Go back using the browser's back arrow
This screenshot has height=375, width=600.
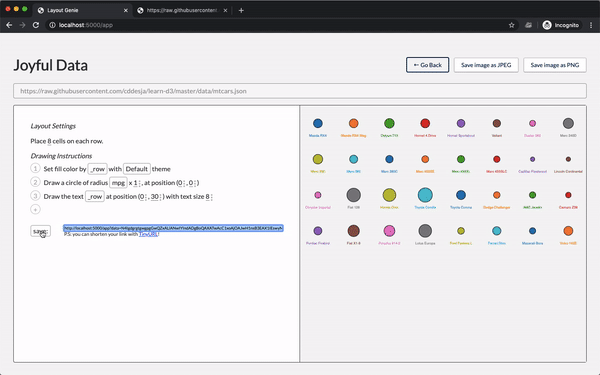pos(9,25)
